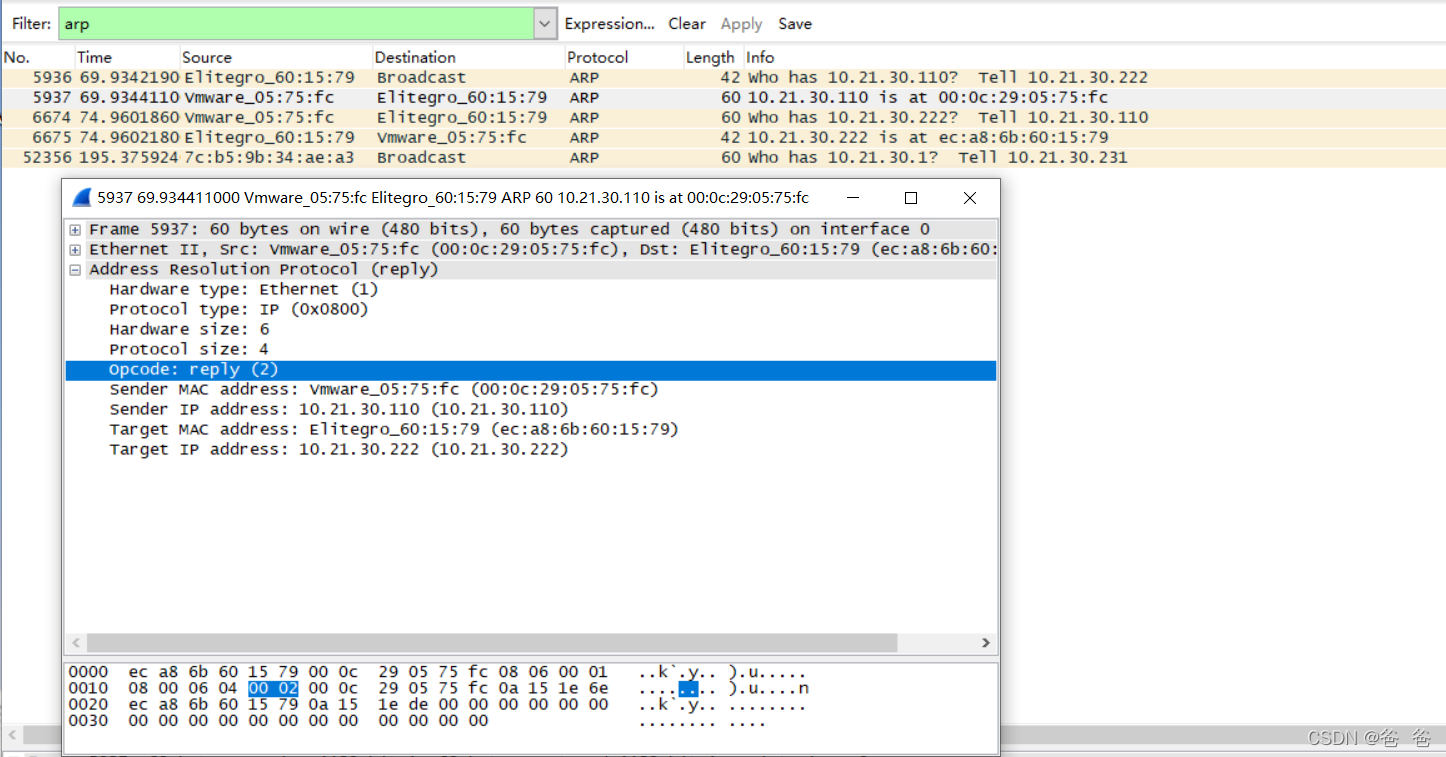Select Opcode: reply (2) field
This screenshot has width=1446, height=757.
click(x=531, y=370)
